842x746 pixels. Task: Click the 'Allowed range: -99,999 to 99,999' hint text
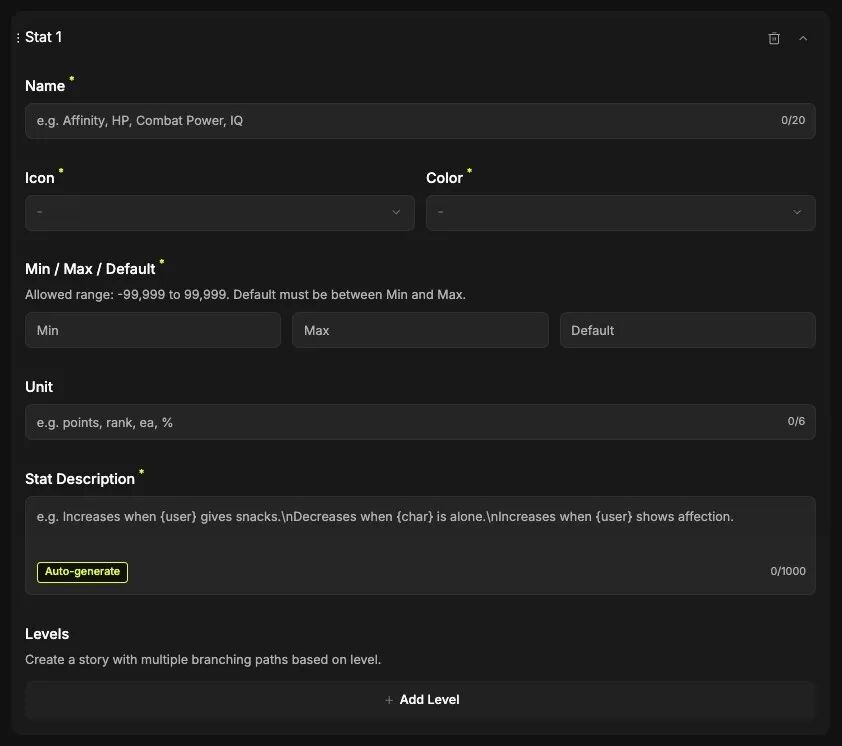click(x=245, y=295)
